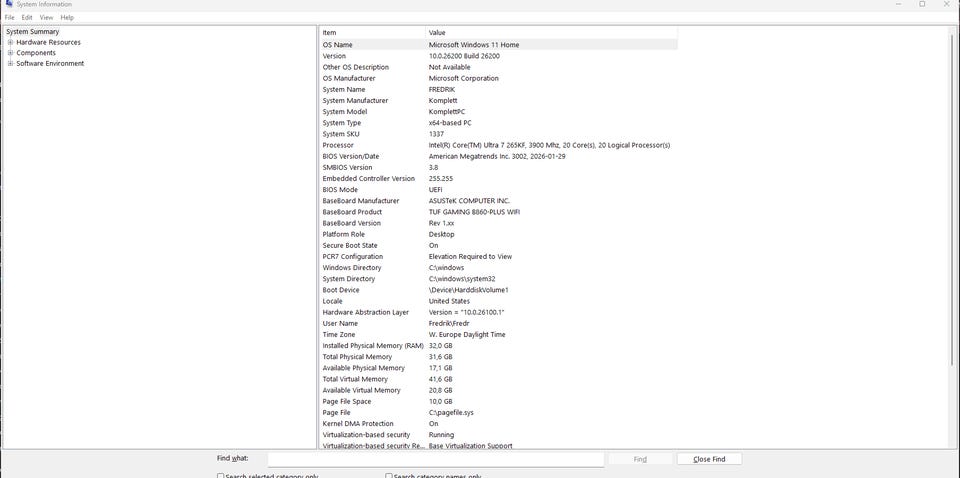Select the Total Physical Memory row
Viewport: 960px width, 478px height.
[x=498, y=357]
